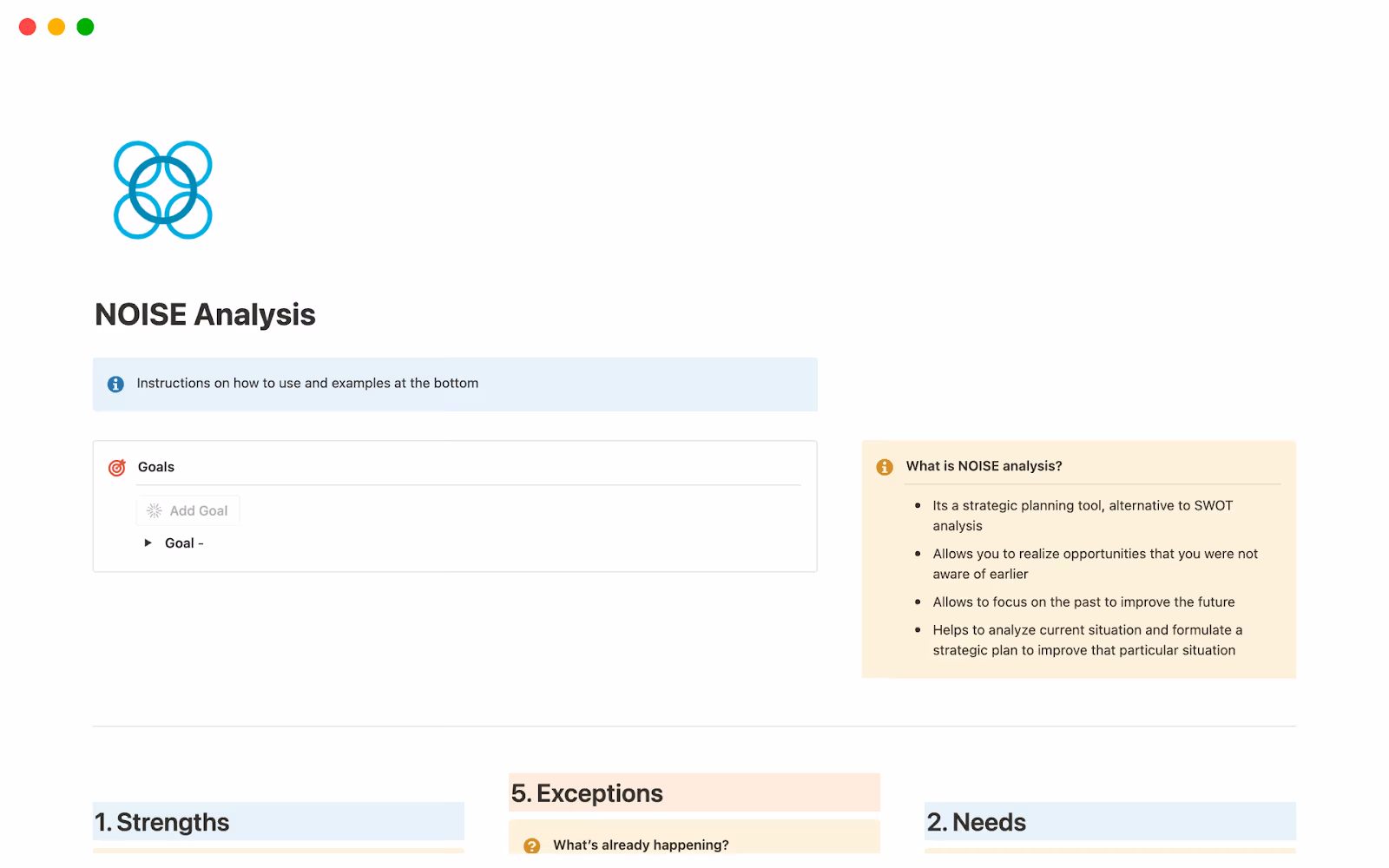Screen dimensions: 1389x868
Task: Click the bullet mentioning SWOT analysis
Action: click(x=1082, y=516)
